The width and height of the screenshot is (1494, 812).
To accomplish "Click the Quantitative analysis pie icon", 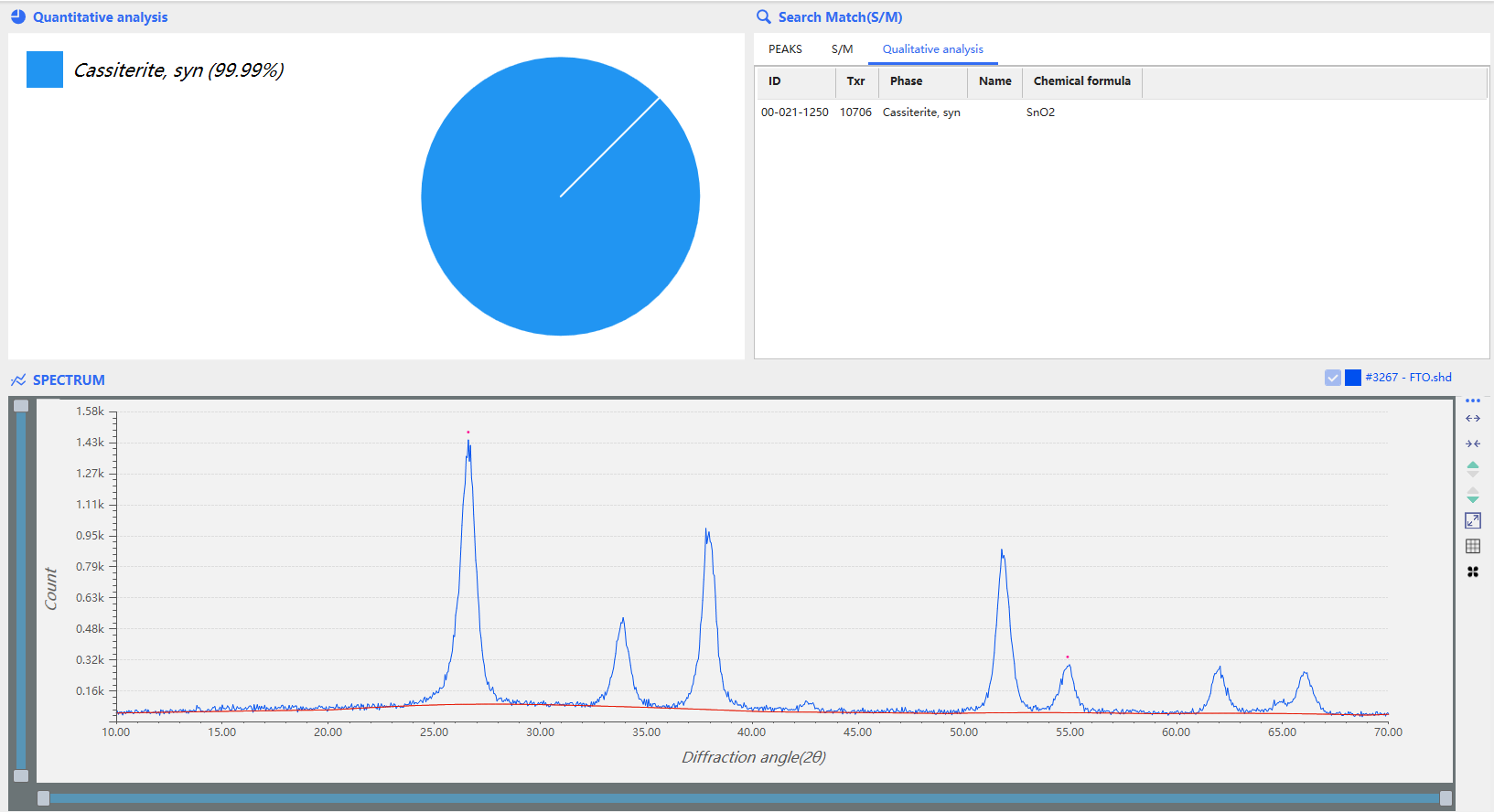I will 17,16.
